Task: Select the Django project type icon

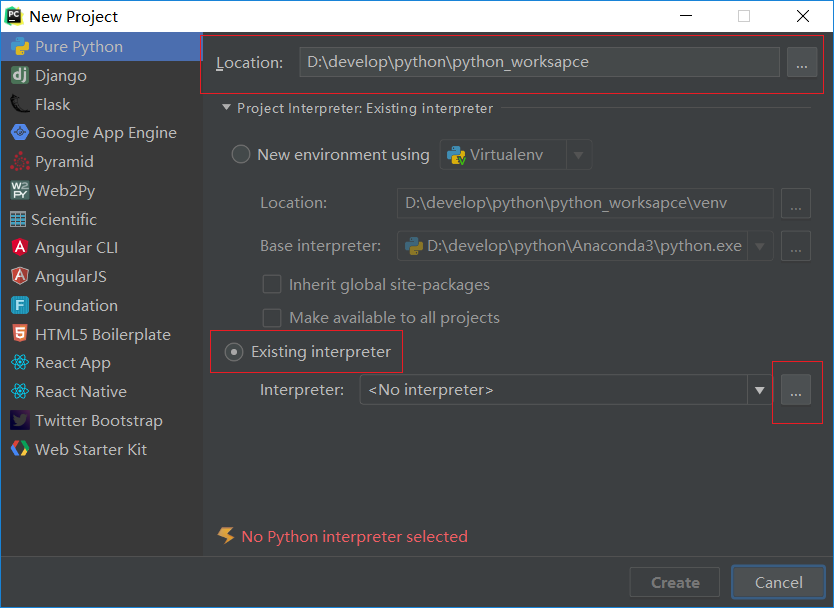Action: [20, 76]
